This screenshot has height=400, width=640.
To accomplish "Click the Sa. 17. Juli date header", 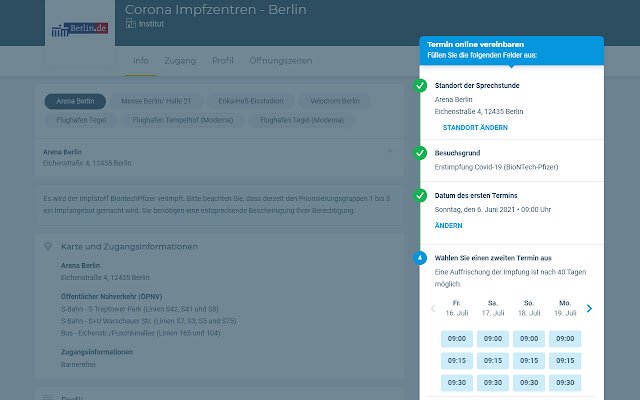I will [x=493, y=308].
